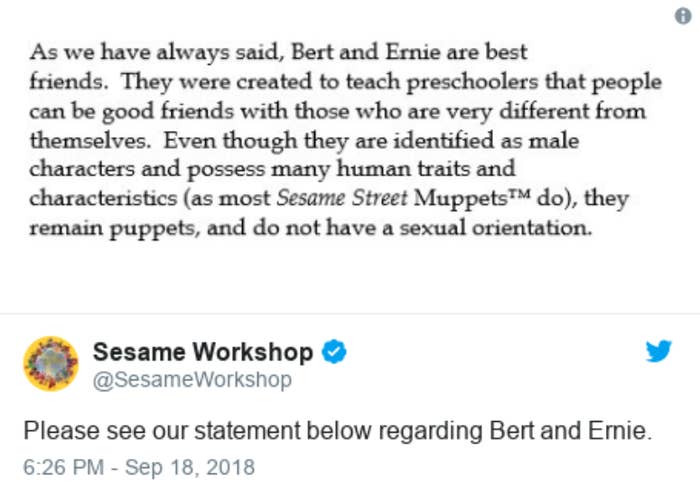The image size is (700, 487).
Task: Open the @SesameWorkshop handle link
Action: click(192, 380)
